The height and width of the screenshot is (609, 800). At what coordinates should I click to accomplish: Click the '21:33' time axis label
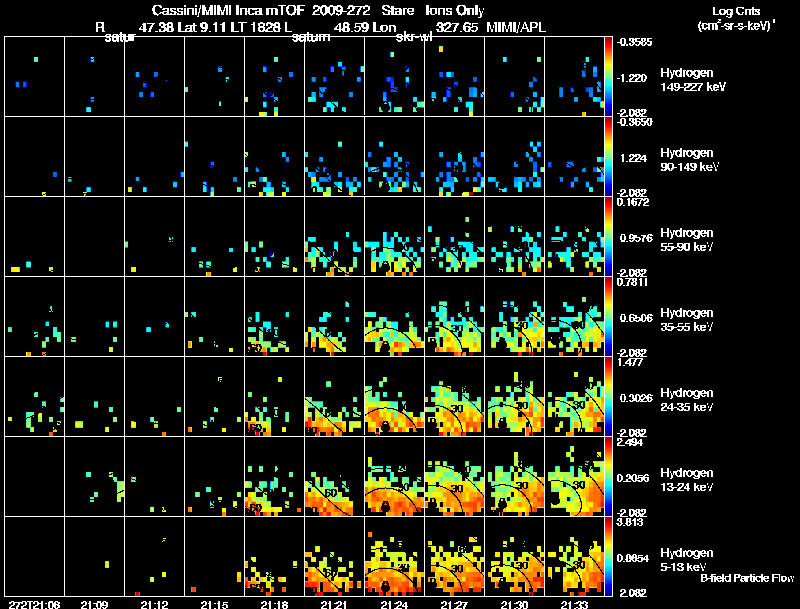[574, 604]
